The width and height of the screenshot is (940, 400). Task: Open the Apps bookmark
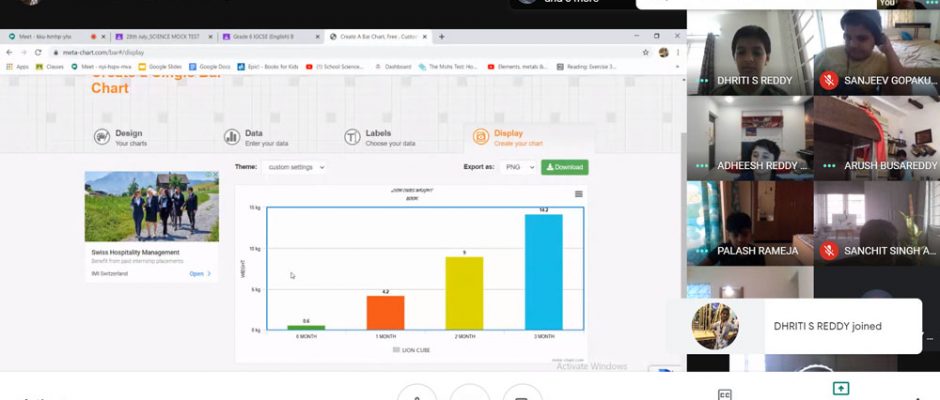(17, 67)
